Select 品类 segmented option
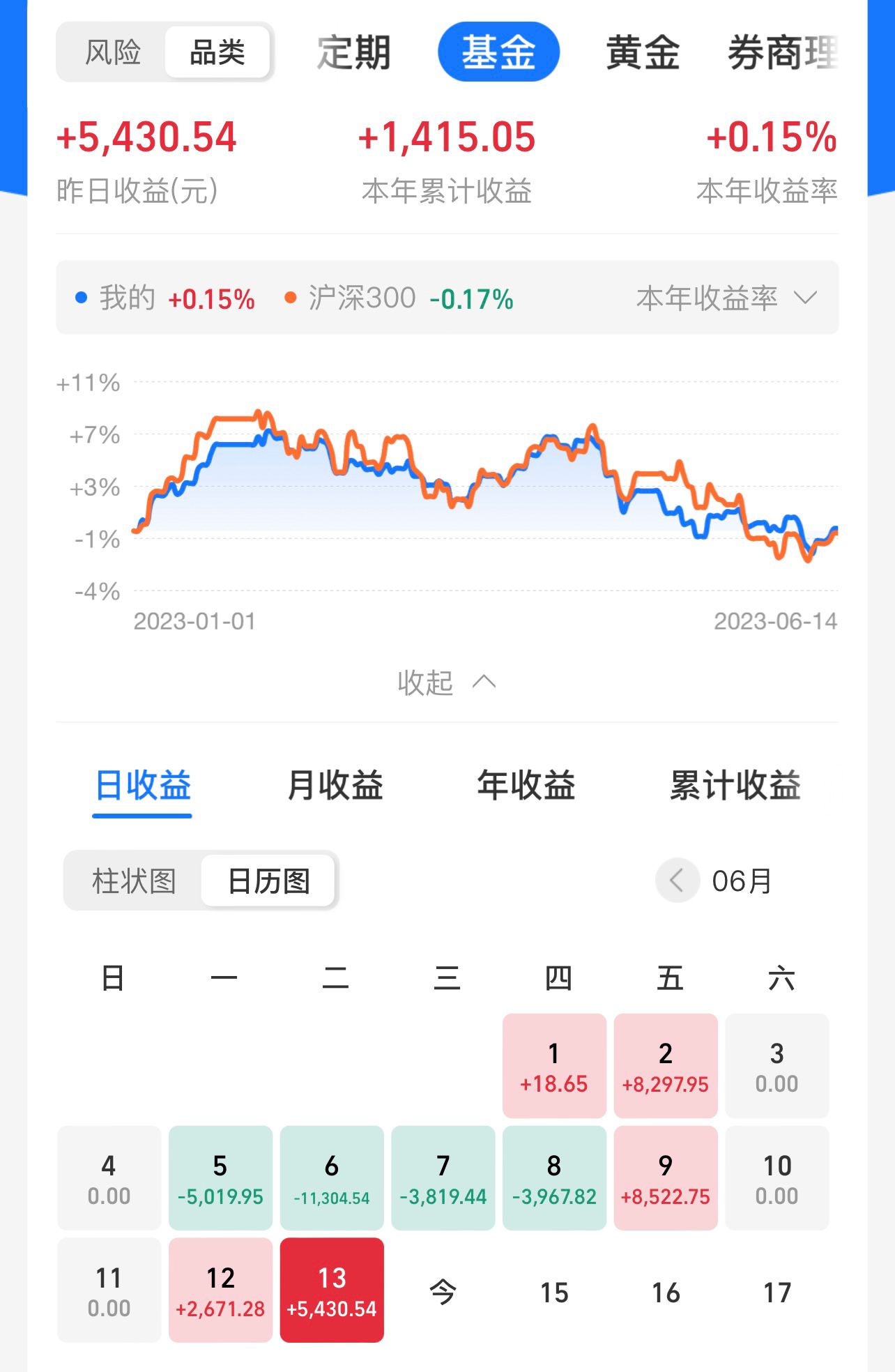The width and height of the screenshot is (895, 1372). click(217, 52)
